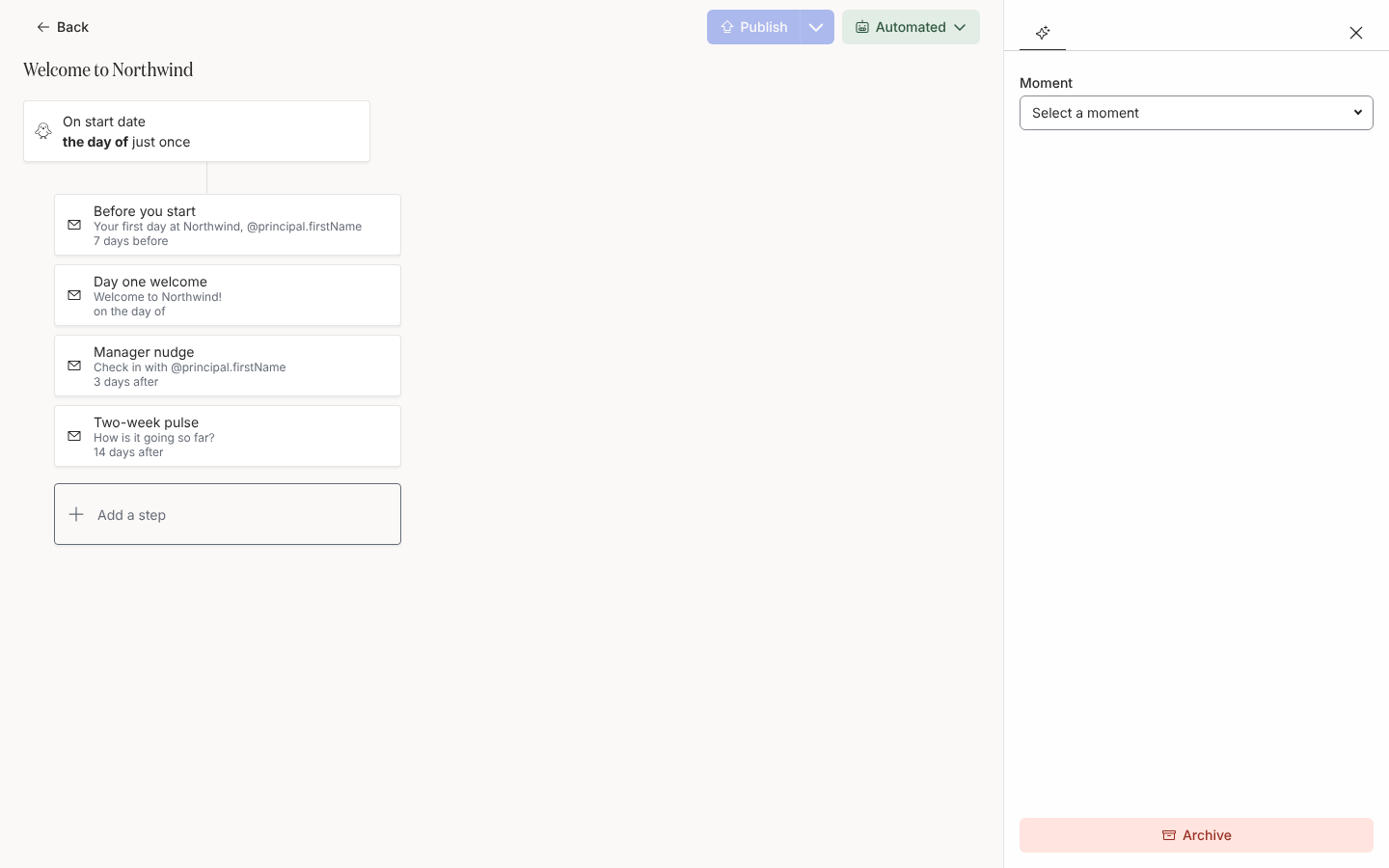This screenshot has width=1389, height=868.
Task: Click the '14 days after' timing text
Action: [x=128, y=452]
